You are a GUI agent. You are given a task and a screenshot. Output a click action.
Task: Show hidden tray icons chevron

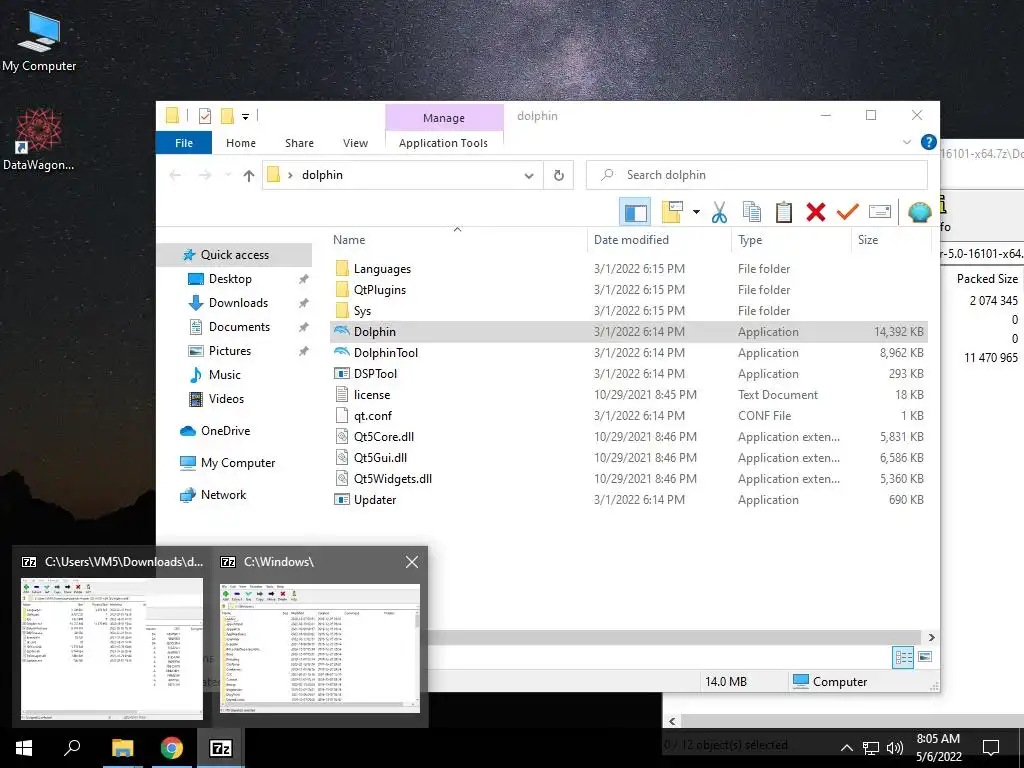(x=846, y=748)
